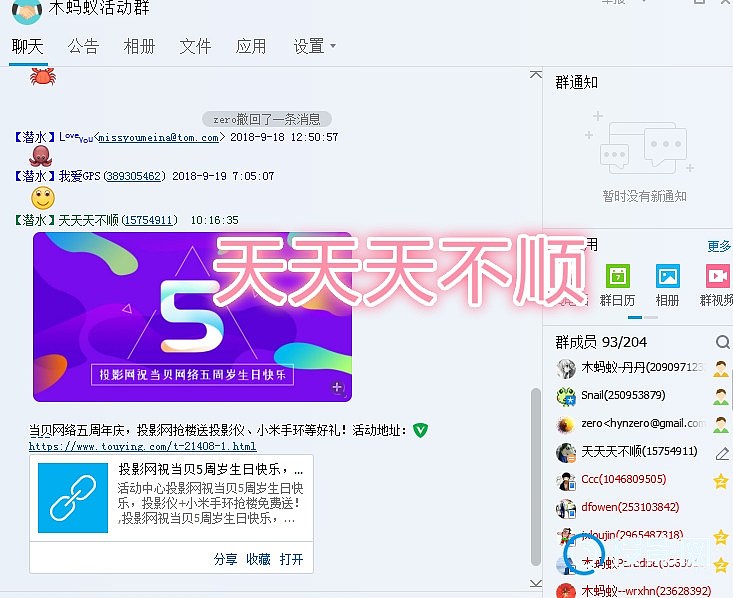Click the chat vertical scrollbar thumb
The width and height of the screenshot is (733, 598).
tap(536, 476)
